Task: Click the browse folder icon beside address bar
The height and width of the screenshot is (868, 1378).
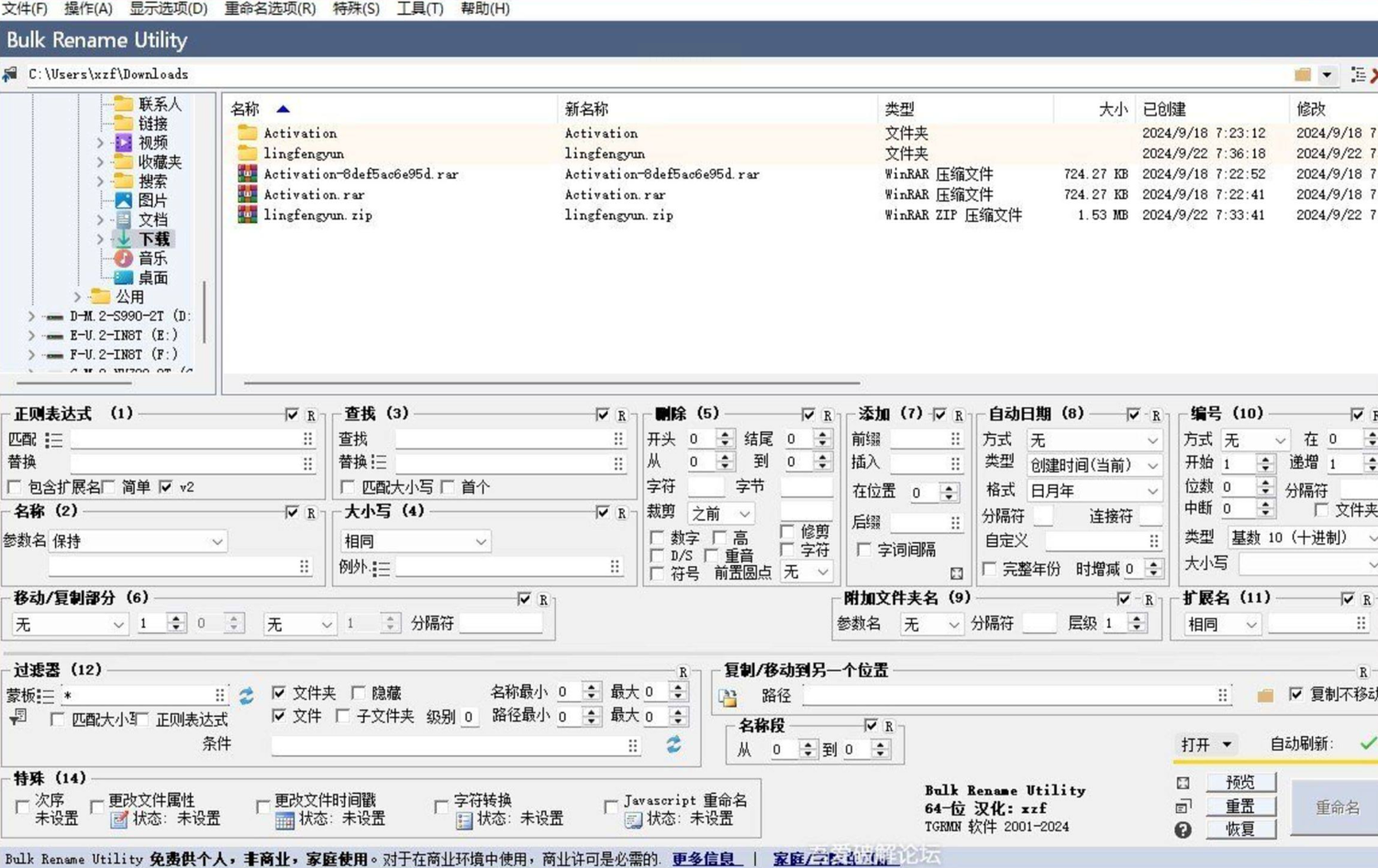Action: (1302, 74)
